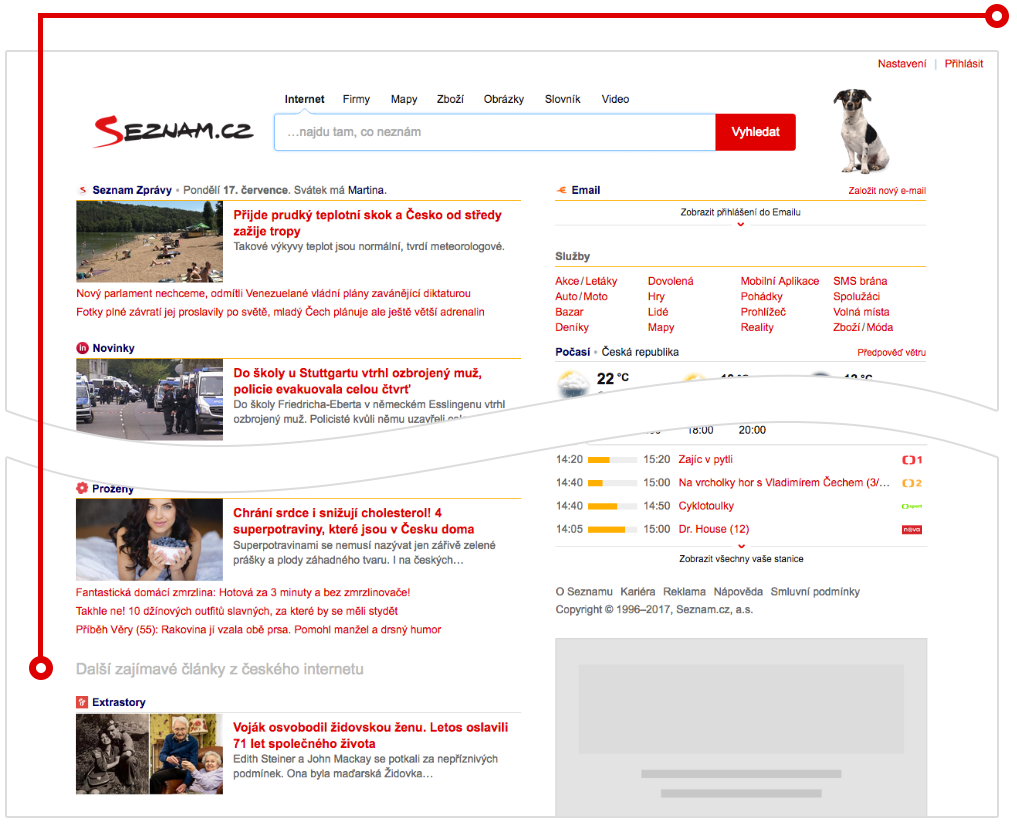Open the Pohádky service link
The image size is (1017, 830).
(x=761, y=296)
